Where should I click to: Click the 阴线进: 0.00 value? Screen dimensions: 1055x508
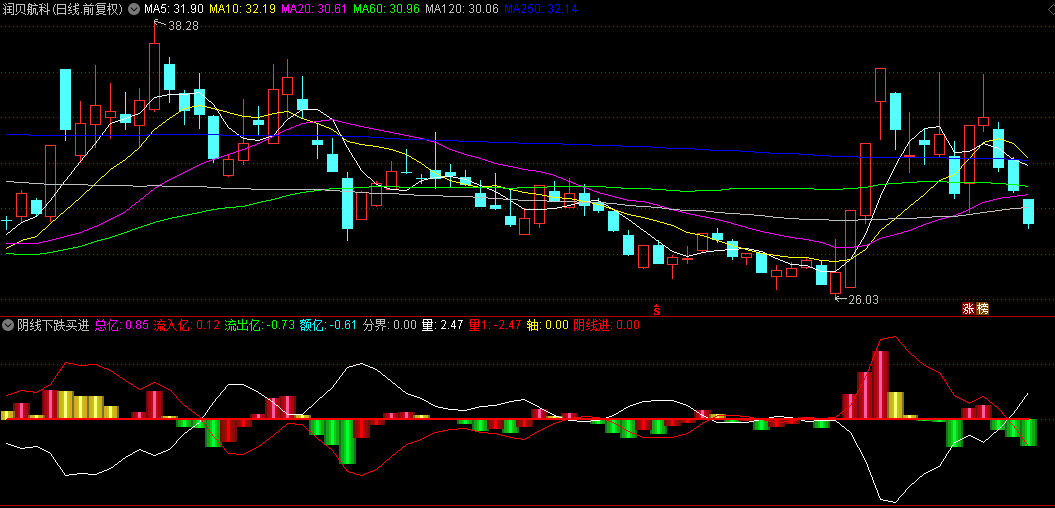pos(606,326)
